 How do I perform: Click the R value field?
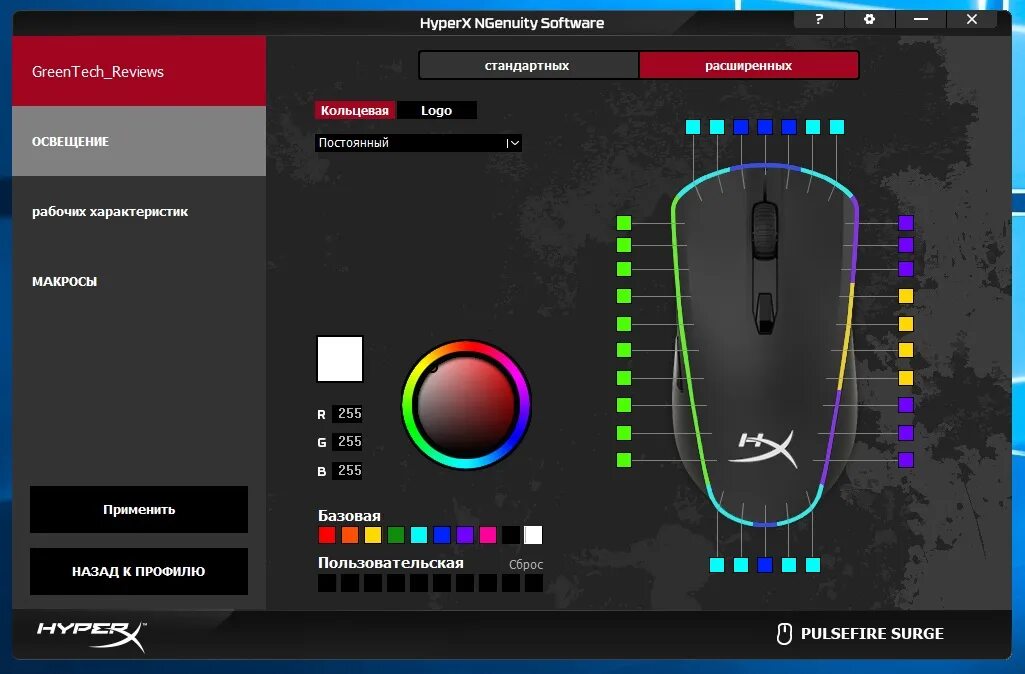pos(348,413)
